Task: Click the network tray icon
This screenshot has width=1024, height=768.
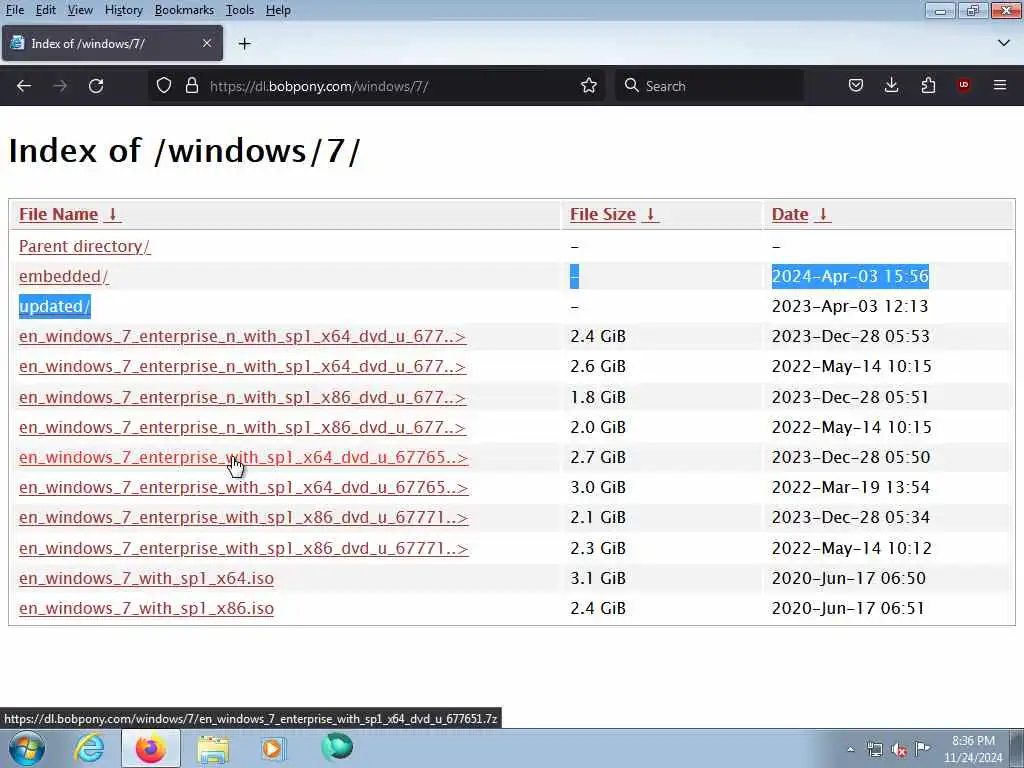Action: click(x=874, y=750)
